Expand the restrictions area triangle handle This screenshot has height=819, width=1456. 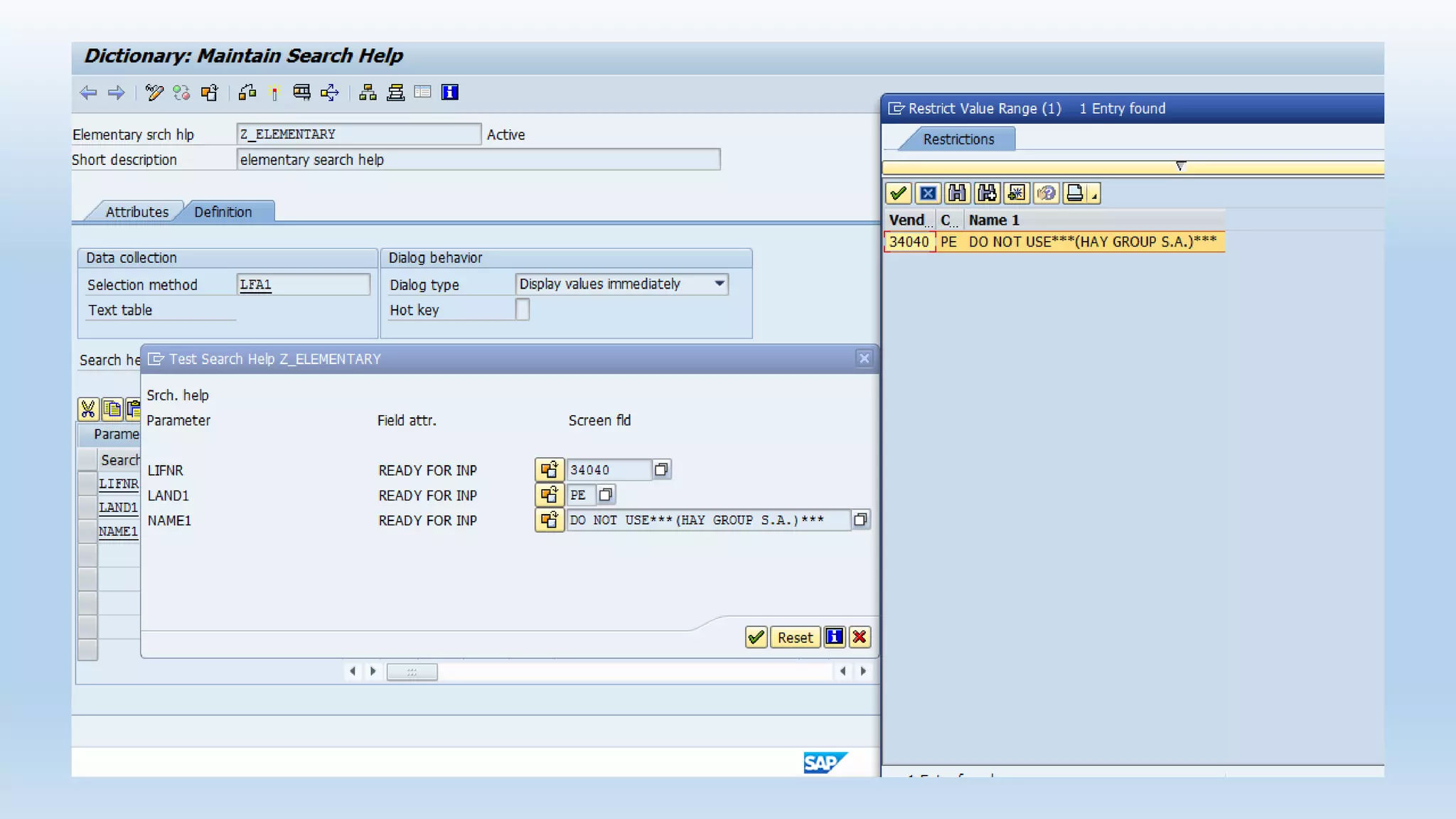pos(1180,166)
